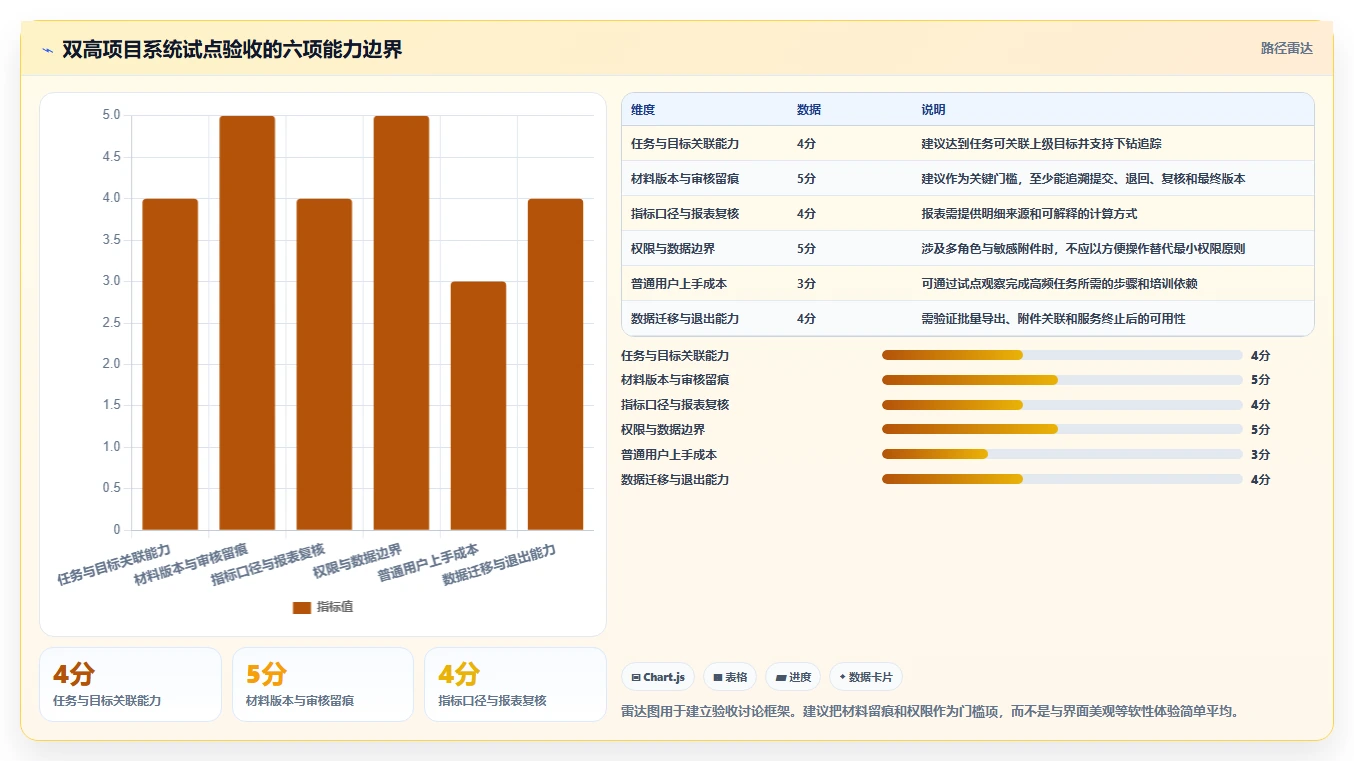The image size is (1354, 761).
Task: Open the 5分 card for 材料版本与审核留痕
Action: 323,684
